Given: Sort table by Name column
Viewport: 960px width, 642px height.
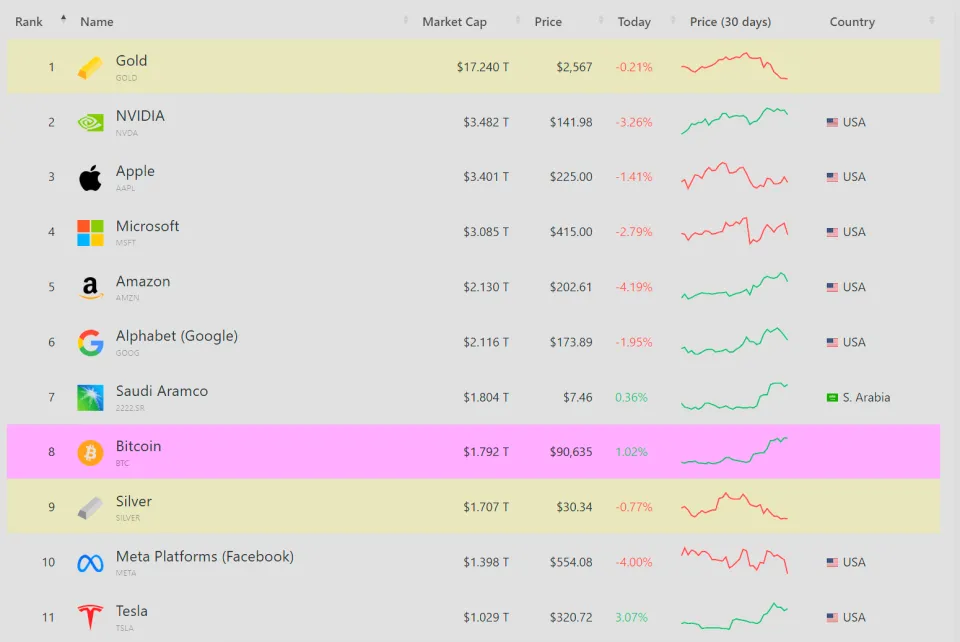Looking at the screenshot, I should coord(97,21).
